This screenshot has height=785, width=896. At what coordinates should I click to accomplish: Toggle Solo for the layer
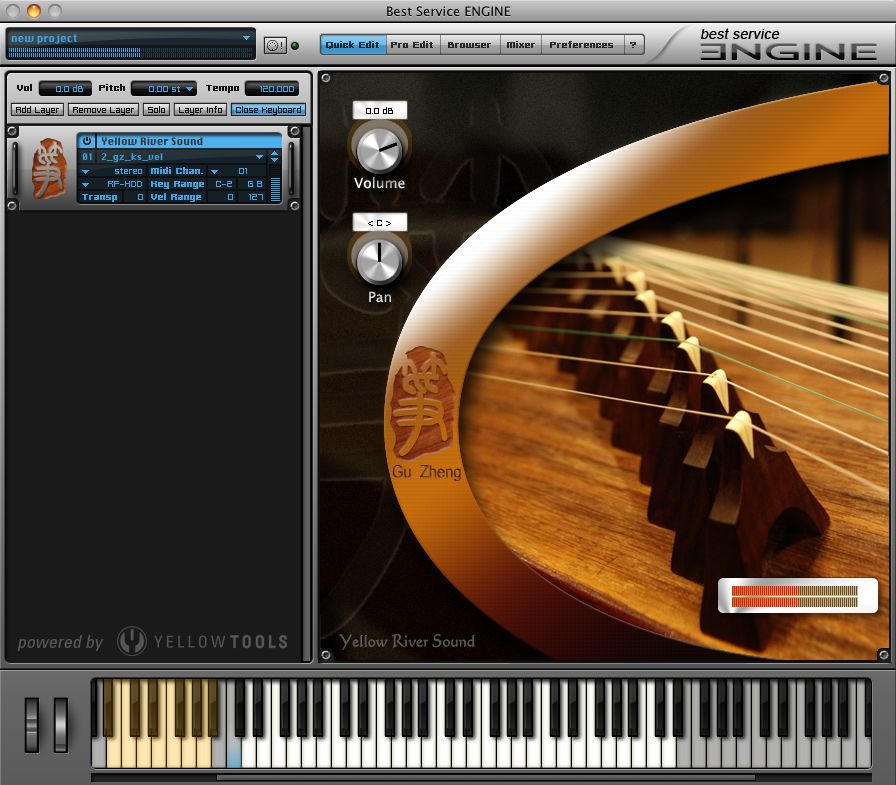[156, 110]
